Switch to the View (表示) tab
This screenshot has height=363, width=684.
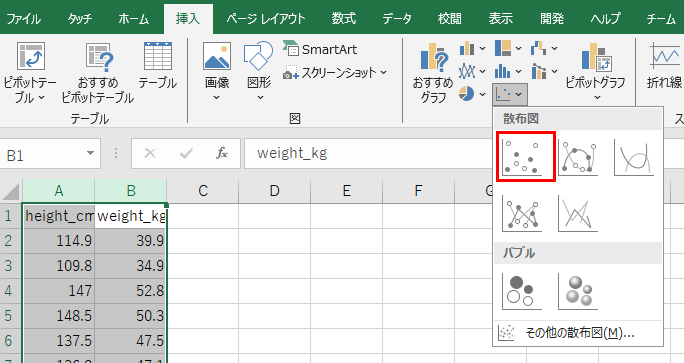[x=500, y=19]
